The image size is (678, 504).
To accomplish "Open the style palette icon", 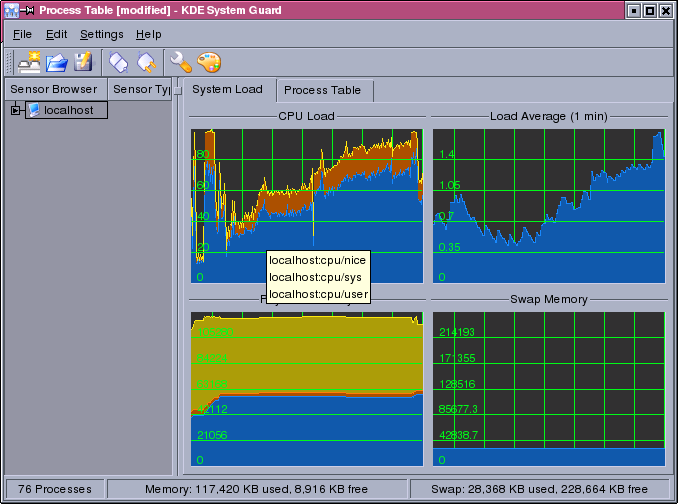I will point(209,62).
